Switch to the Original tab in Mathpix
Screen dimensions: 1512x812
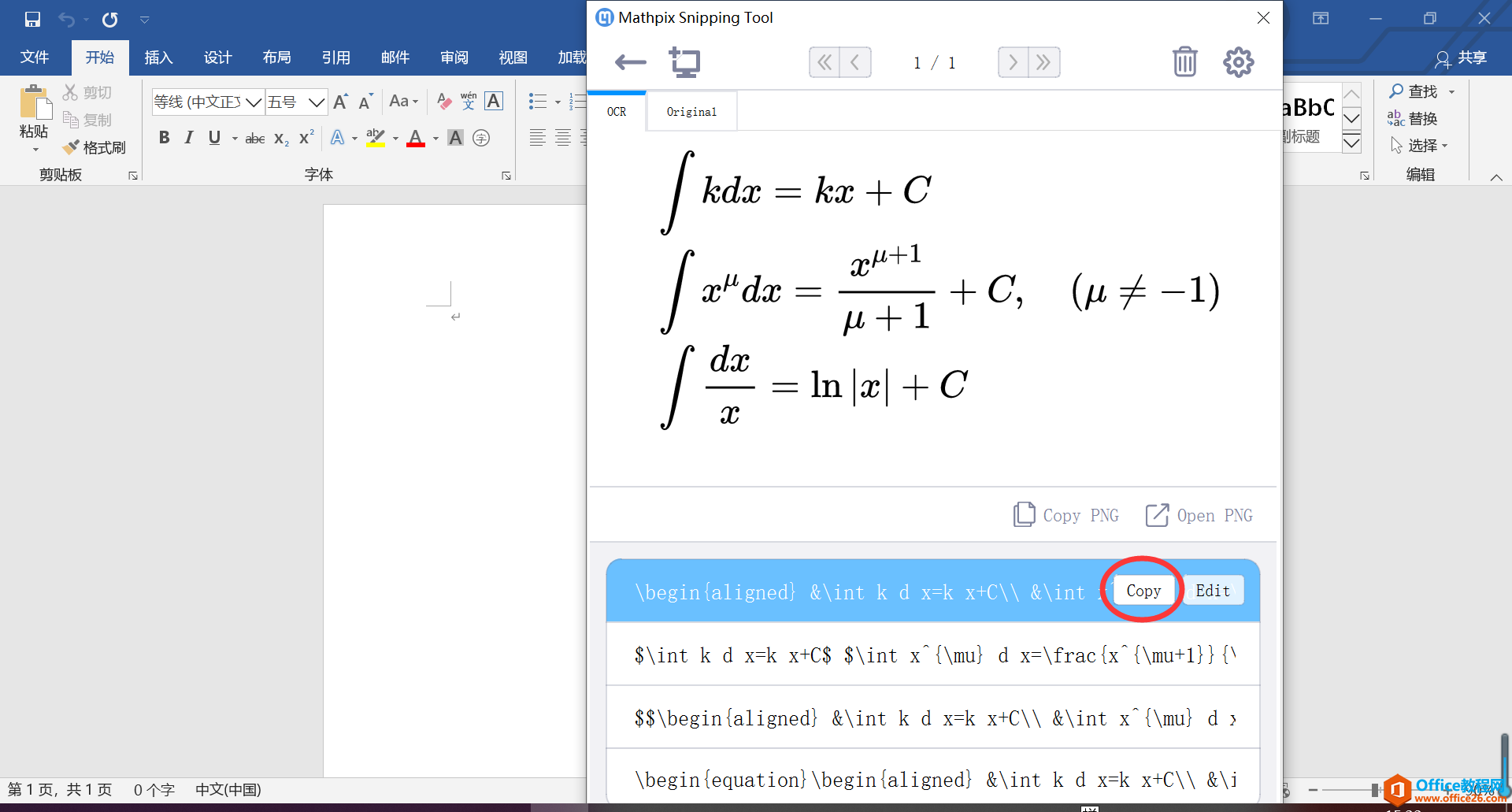point(691,111)
